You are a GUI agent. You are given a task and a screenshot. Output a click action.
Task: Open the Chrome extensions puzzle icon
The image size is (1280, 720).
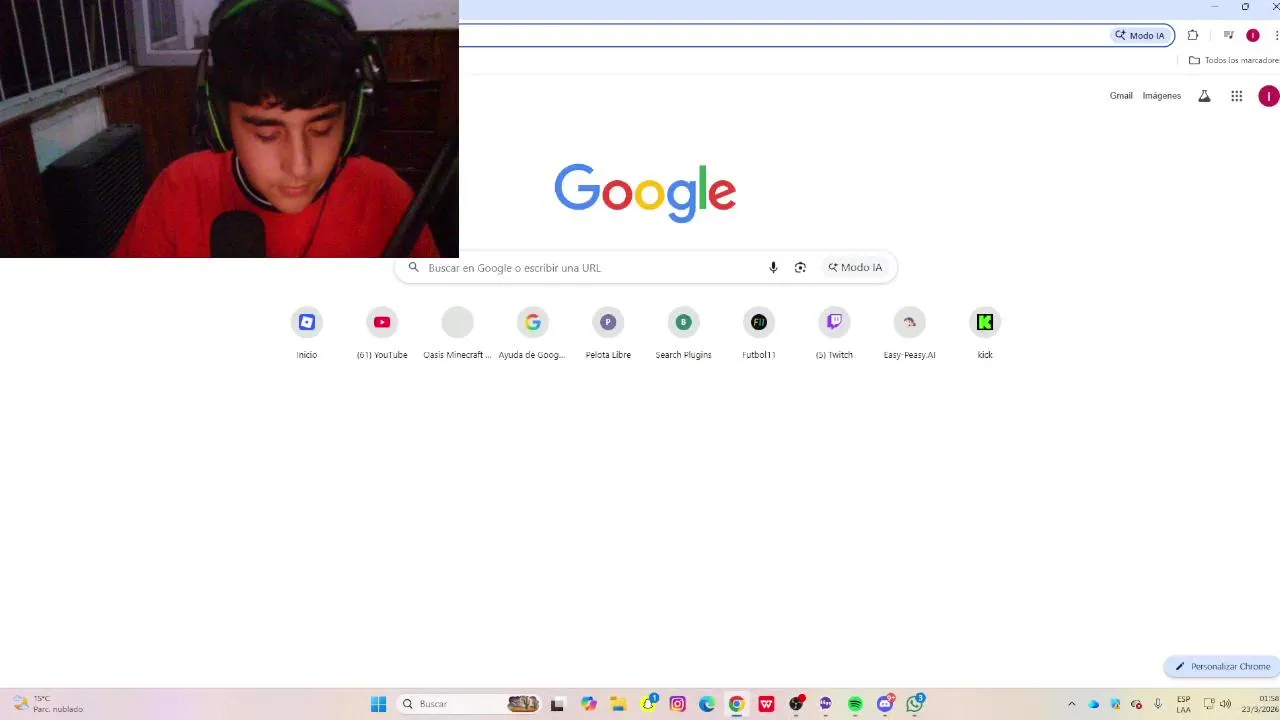(1193, 35)
